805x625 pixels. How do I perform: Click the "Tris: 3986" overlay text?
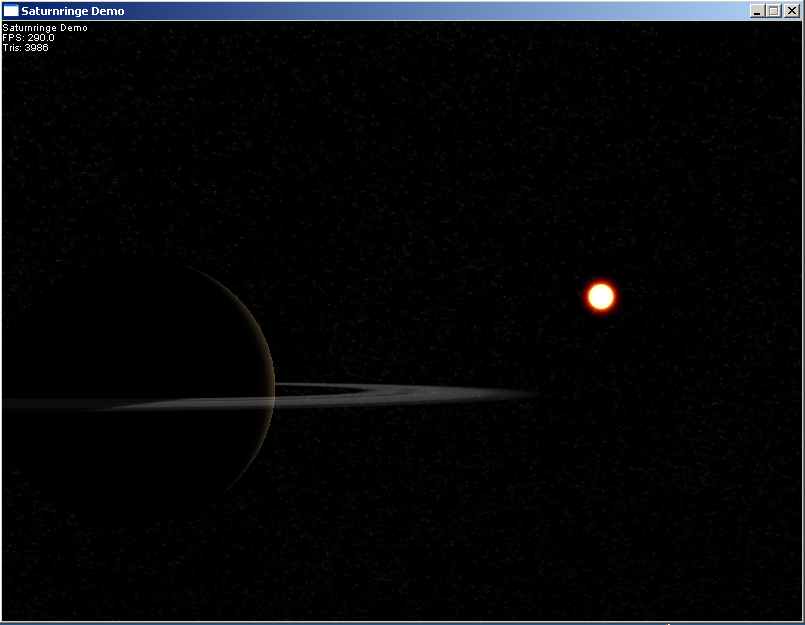coord(26,48)
